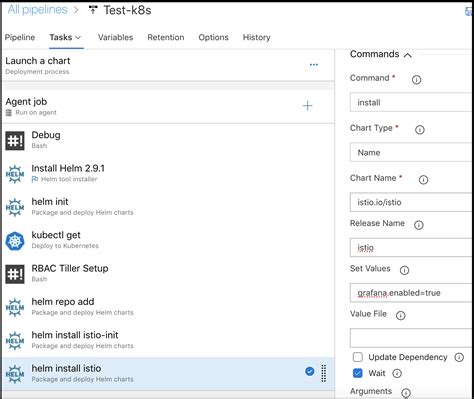The height and width of the screenshot is (399, 474).
Task: Click the 'Helm tool installer' text
Action: click(x=69, y=179)
